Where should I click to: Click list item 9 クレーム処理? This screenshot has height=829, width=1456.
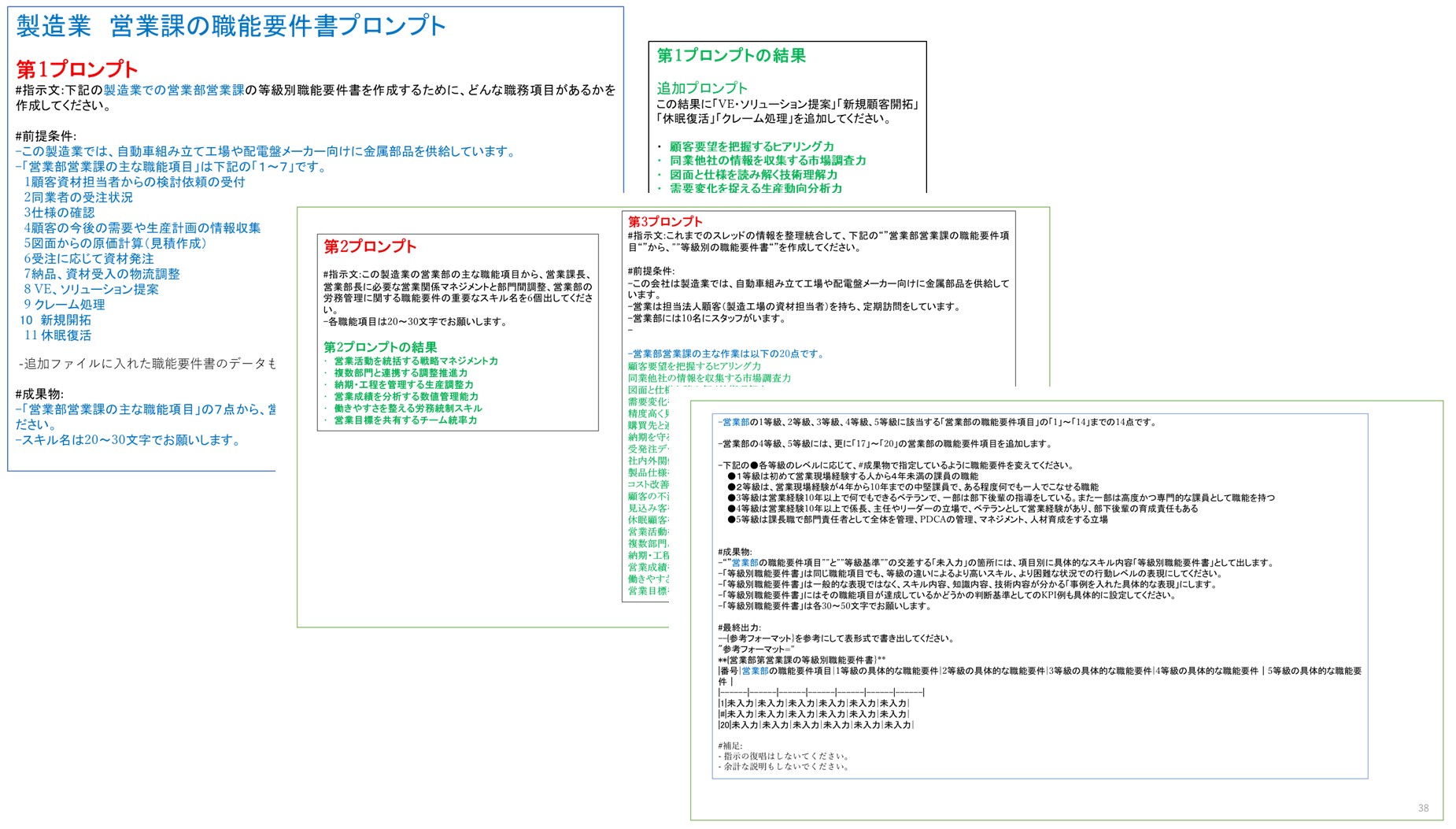[65, 305]
